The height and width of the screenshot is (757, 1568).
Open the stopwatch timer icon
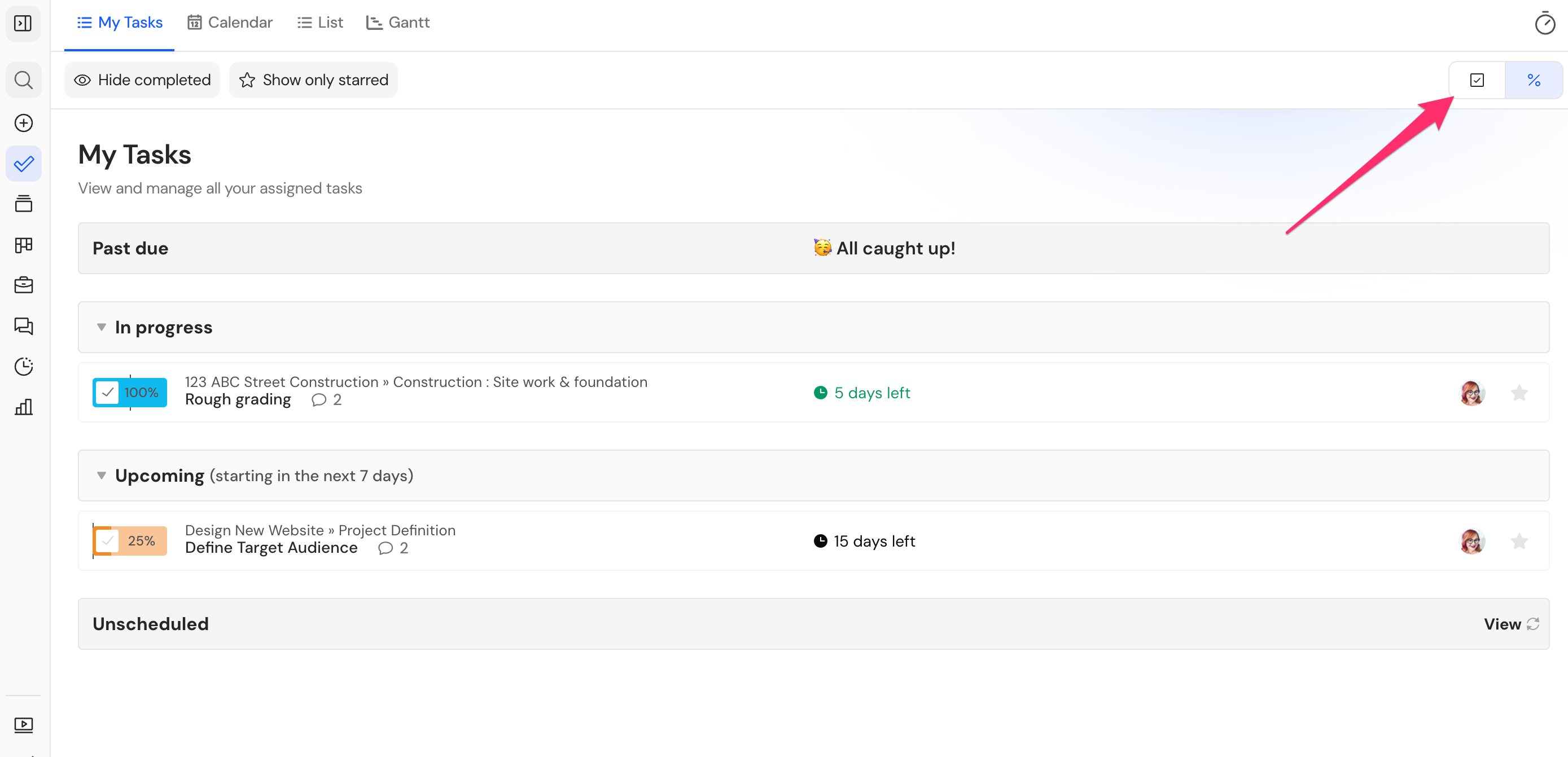pyautogui.click(x=1544, y=23)
